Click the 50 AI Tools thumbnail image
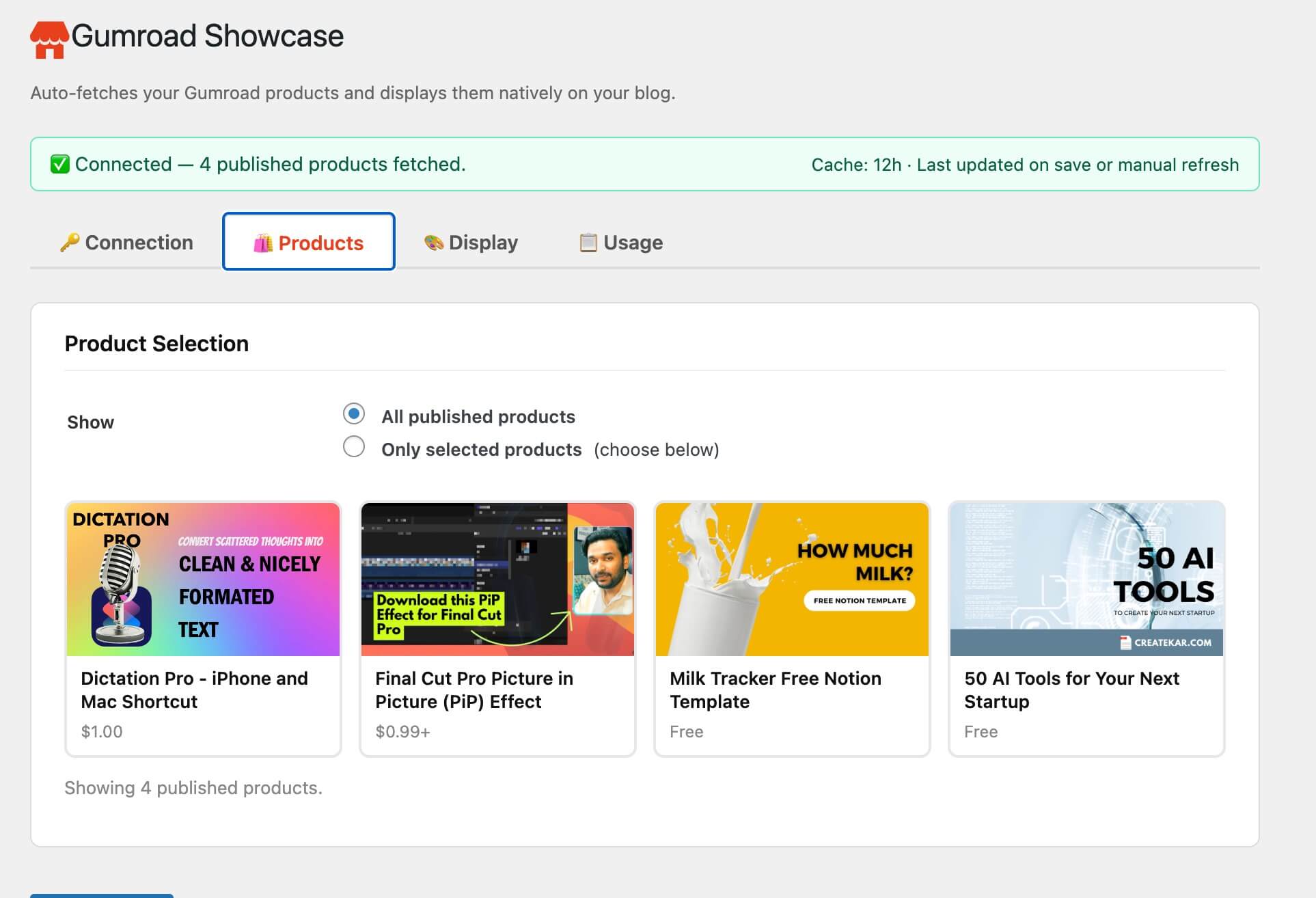This screenshot has height=898, width=1316. [x=1087, y=580]
